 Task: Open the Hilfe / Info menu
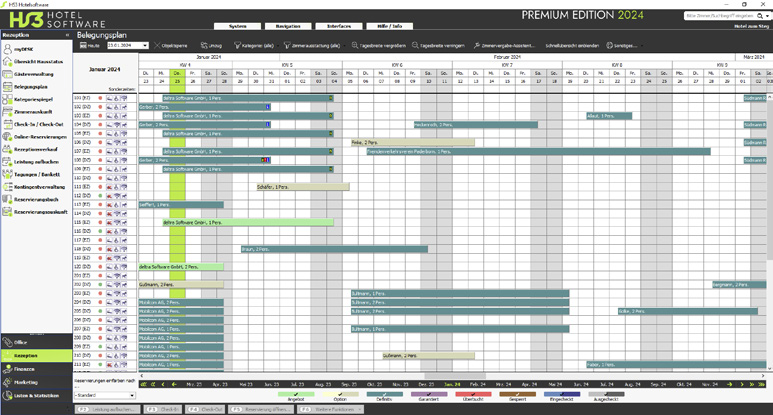pyautogui.click(x=389, y=26)
